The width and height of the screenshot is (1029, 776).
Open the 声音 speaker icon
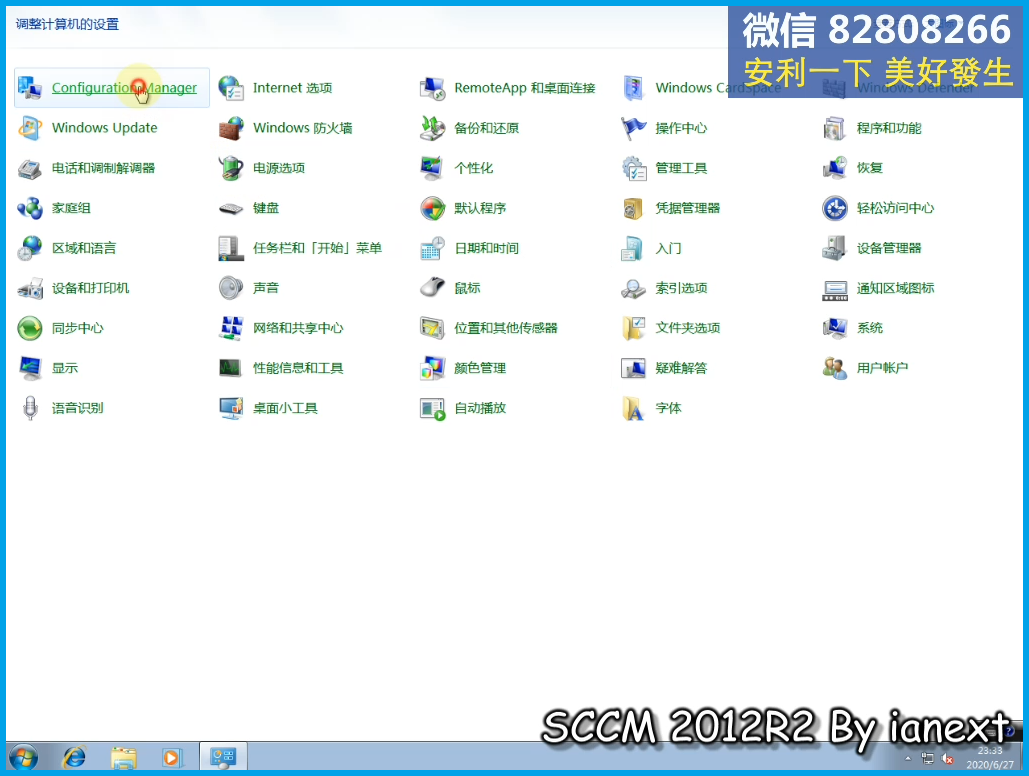pyautogui.click(x=231, y=288)
